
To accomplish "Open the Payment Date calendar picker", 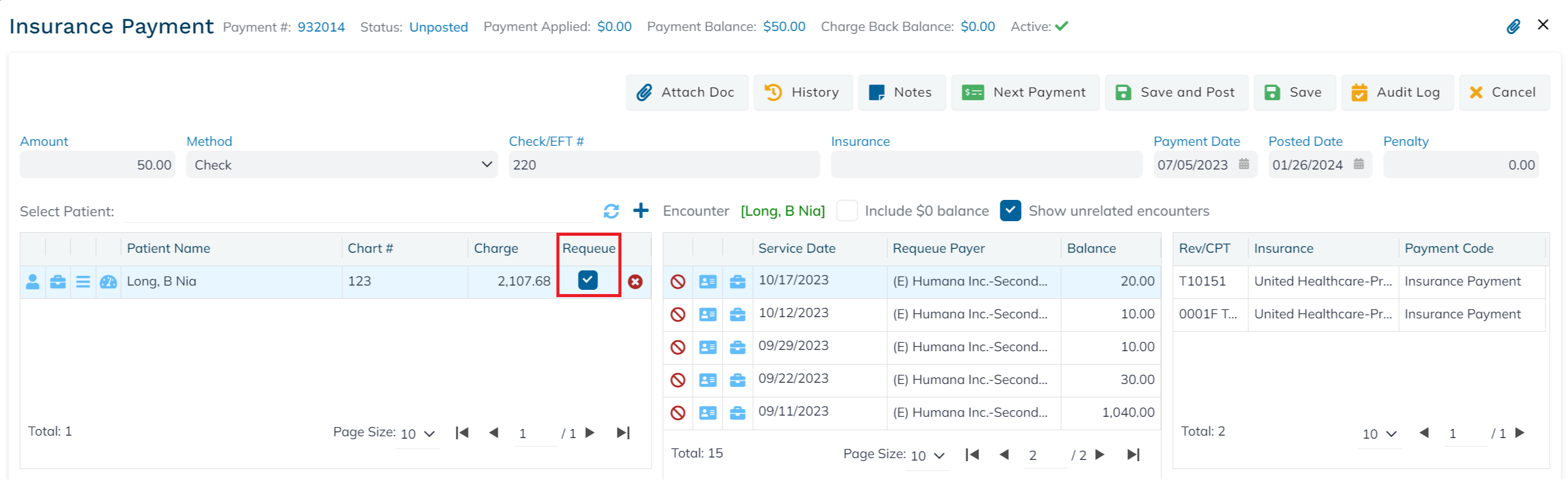I will [1243, 164].
